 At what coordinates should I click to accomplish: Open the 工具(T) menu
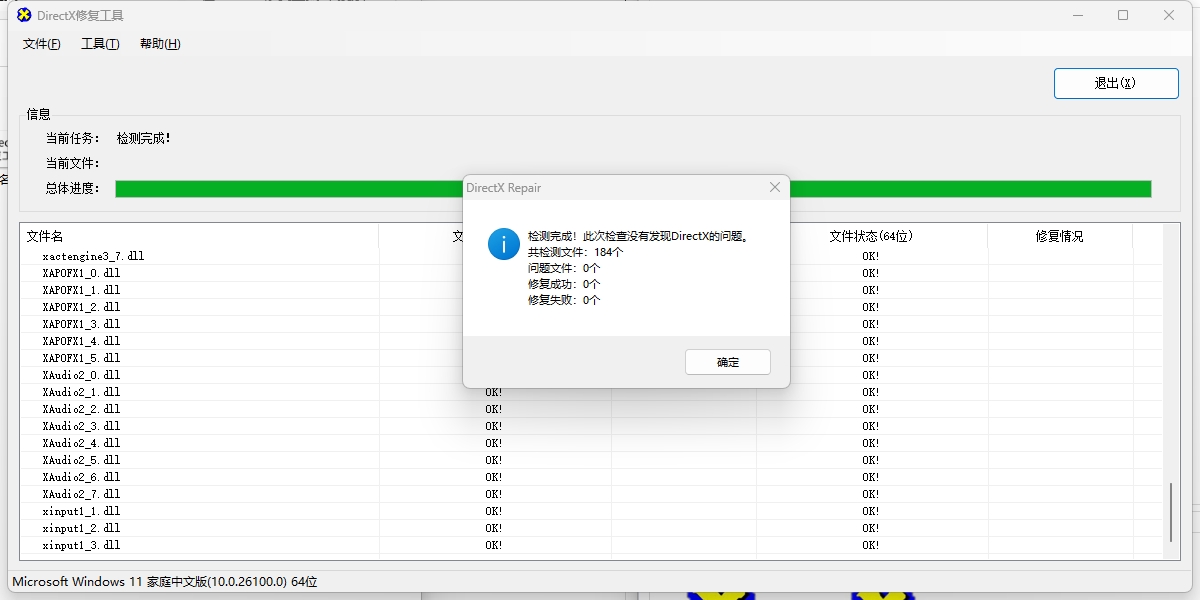(x=100, y=44)
